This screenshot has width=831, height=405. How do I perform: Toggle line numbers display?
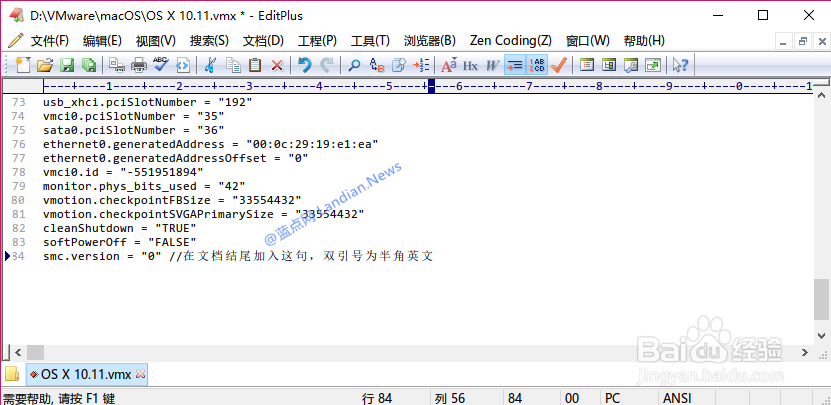[x=537, y=65]
